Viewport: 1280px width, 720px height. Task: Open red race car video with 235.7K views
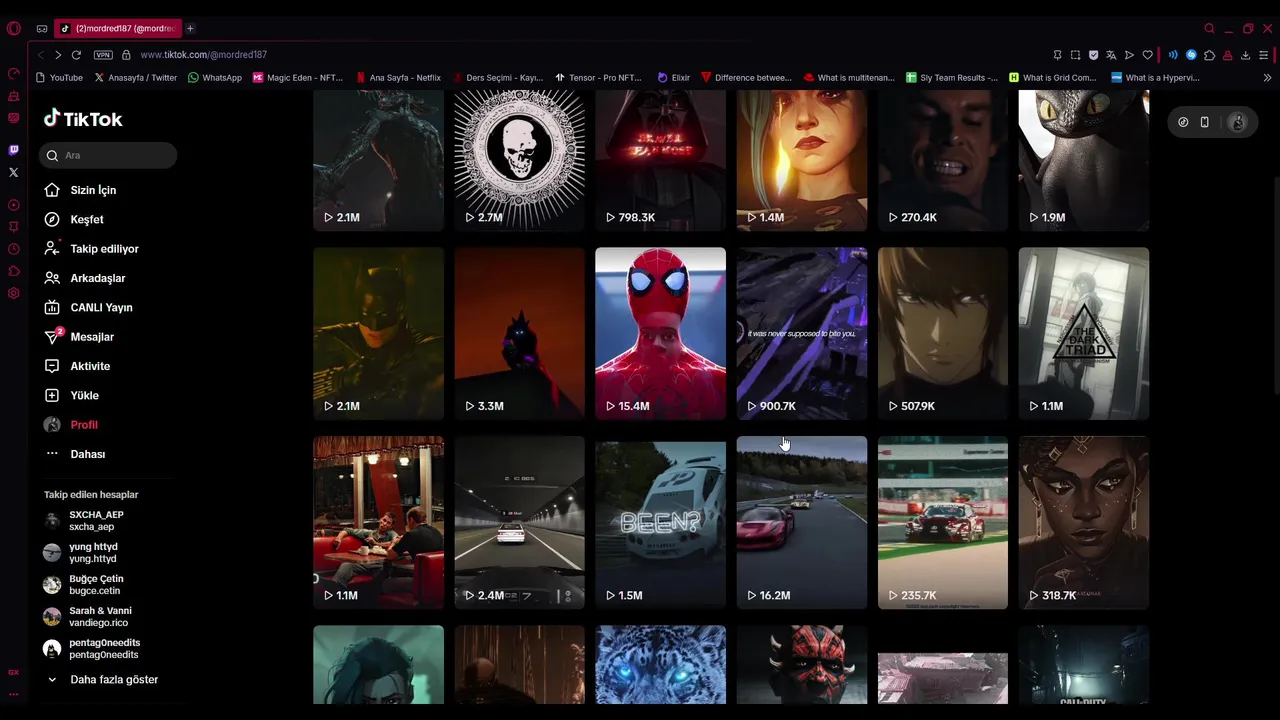[943, 522]
